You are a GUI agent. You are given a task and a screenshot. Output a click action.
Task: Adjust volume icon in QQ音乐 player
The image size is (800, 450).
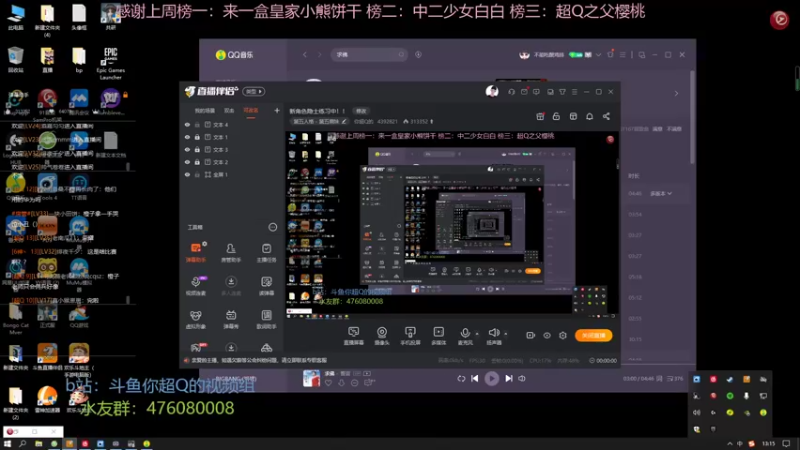[x=522, y=379]
